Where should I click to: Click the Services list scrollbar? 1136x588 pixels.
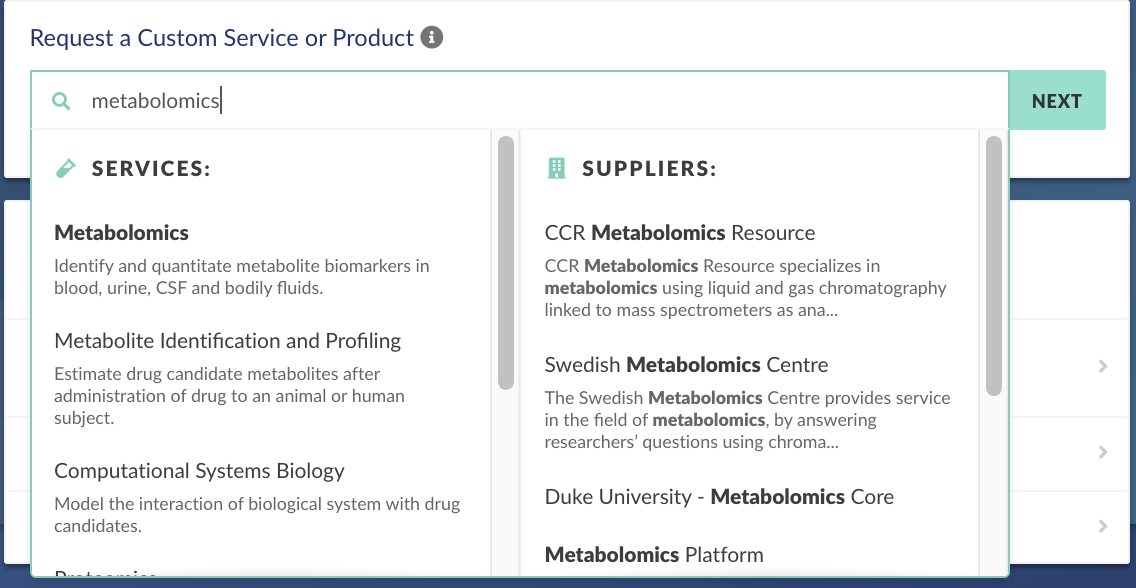(506, 262)
